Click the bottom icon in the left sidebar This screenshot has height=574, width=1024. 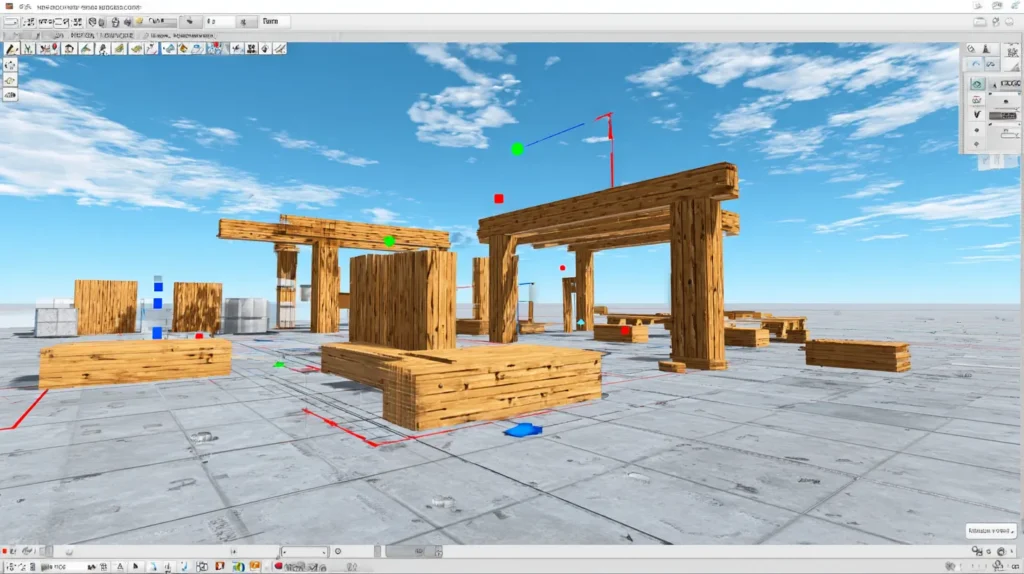point(10,95)
